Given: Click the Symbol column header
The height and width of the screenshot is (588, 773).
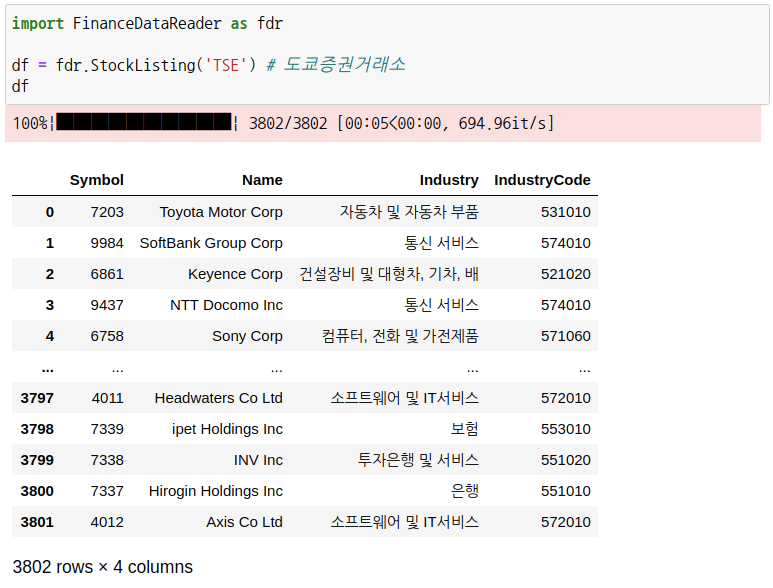Looking at the screenshot, I should click(97, 180).
